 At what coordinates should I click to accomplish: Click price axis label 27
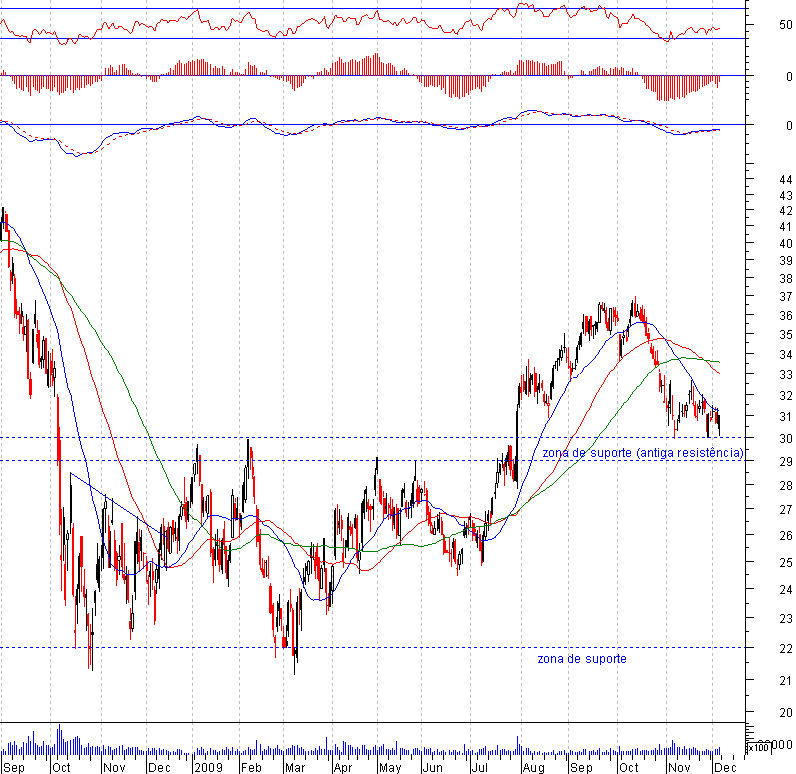786,510
